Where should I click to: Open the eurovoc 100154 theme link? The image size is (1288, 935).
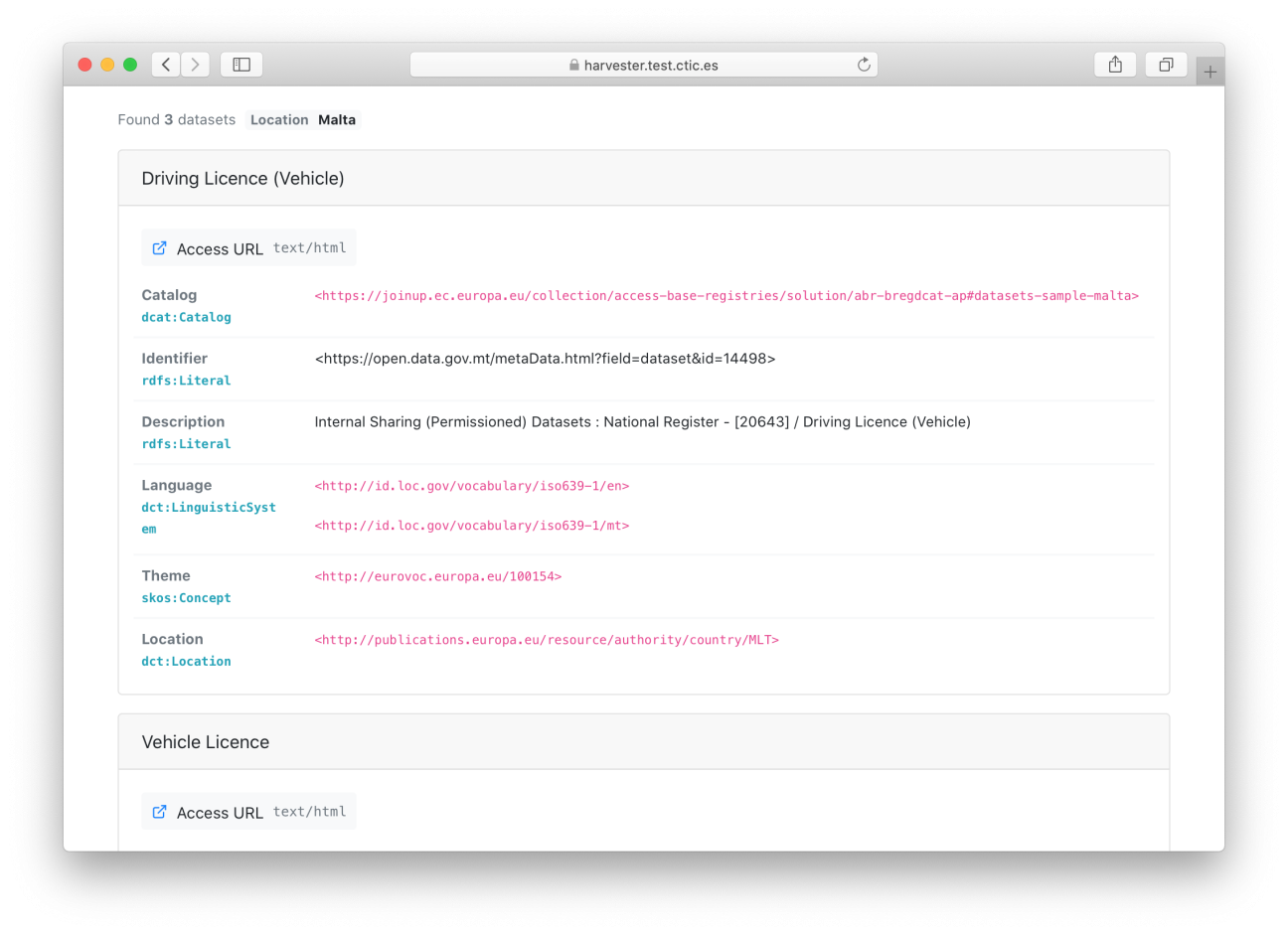[438, 576]
